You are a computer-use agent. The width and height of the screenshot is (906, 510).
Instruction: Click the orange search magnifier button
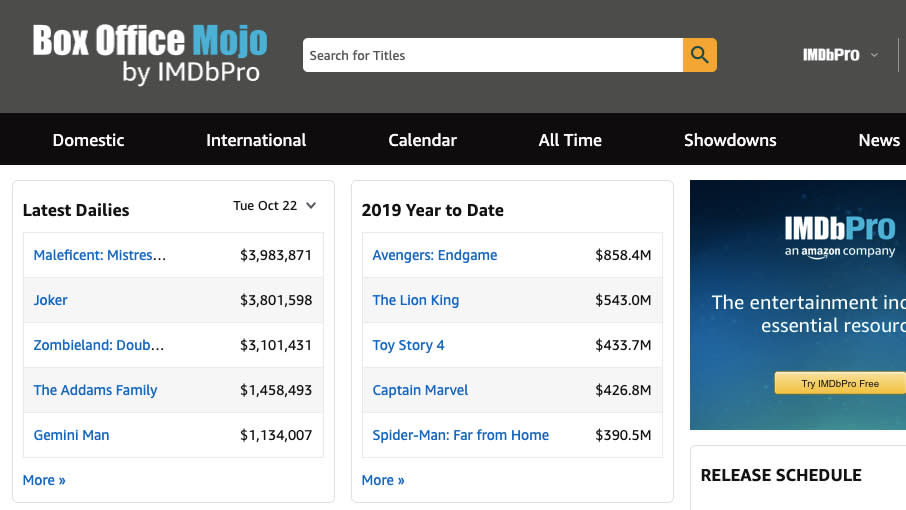(x=699, y=55)
